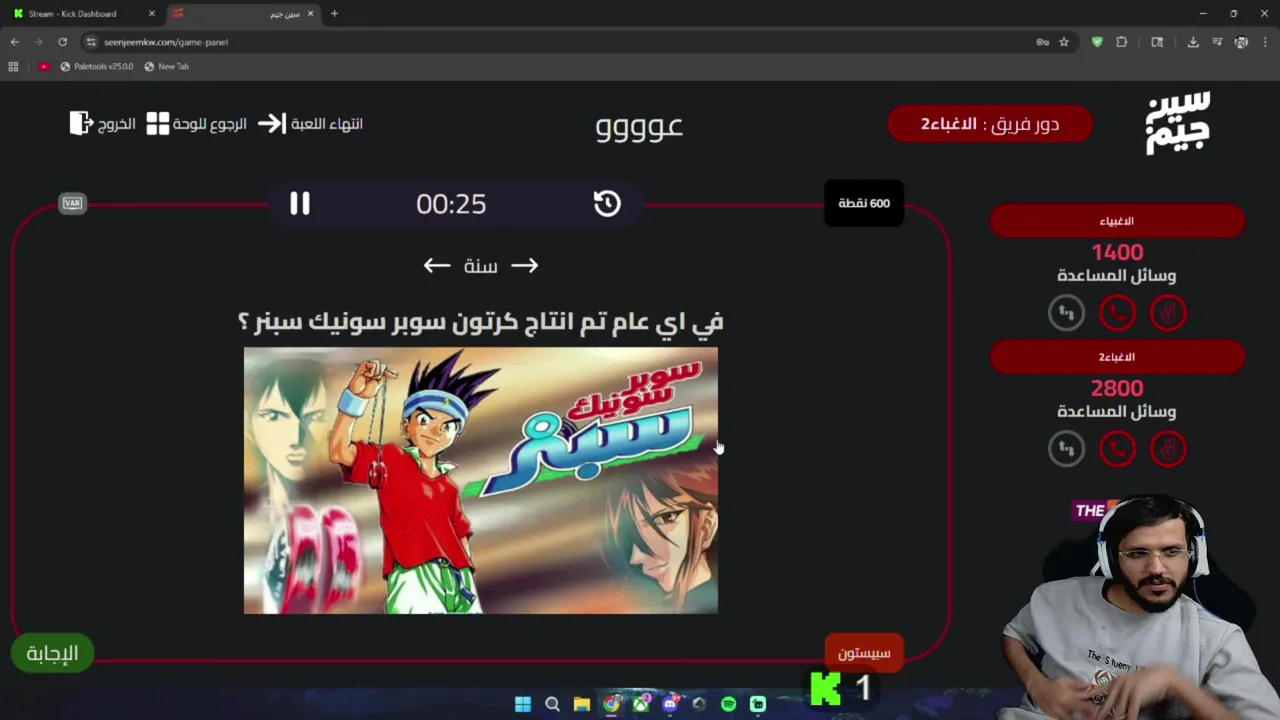Open Xbox app from the taskbar
This screenshot has height=720, width=1280.
click(x=641, y=704)
